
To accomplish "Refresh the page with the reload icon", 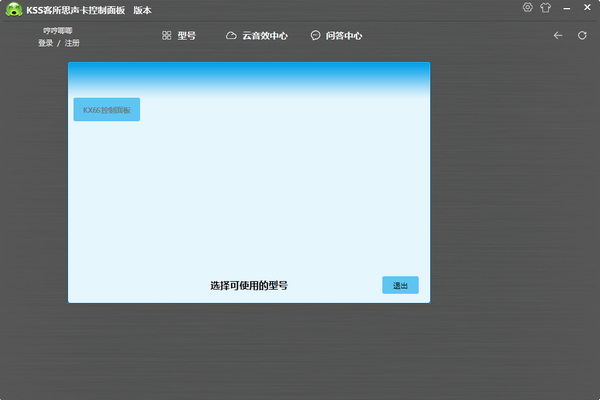I will (x=581, y=35).
